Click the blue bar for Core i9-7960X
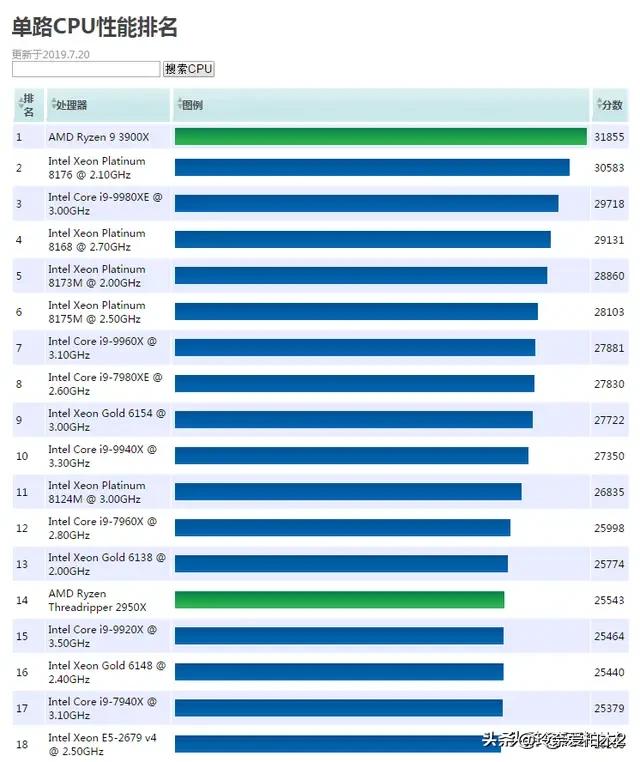Image resolution: width=640 pixels, height=762 pixels. [343, 528]
